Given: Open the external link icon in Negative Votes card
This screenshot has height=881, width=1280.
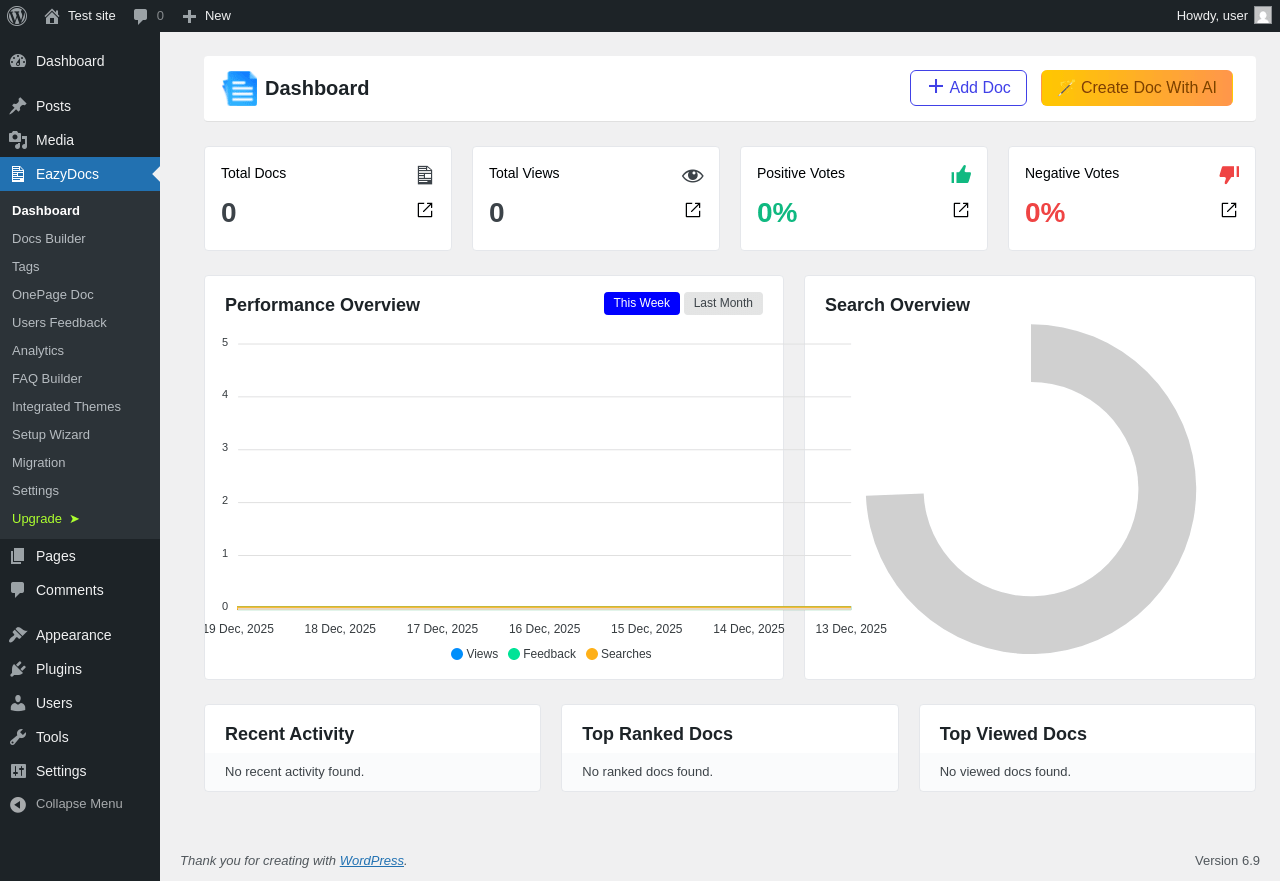Looking at the screenshot, I should pos(1229,210).
